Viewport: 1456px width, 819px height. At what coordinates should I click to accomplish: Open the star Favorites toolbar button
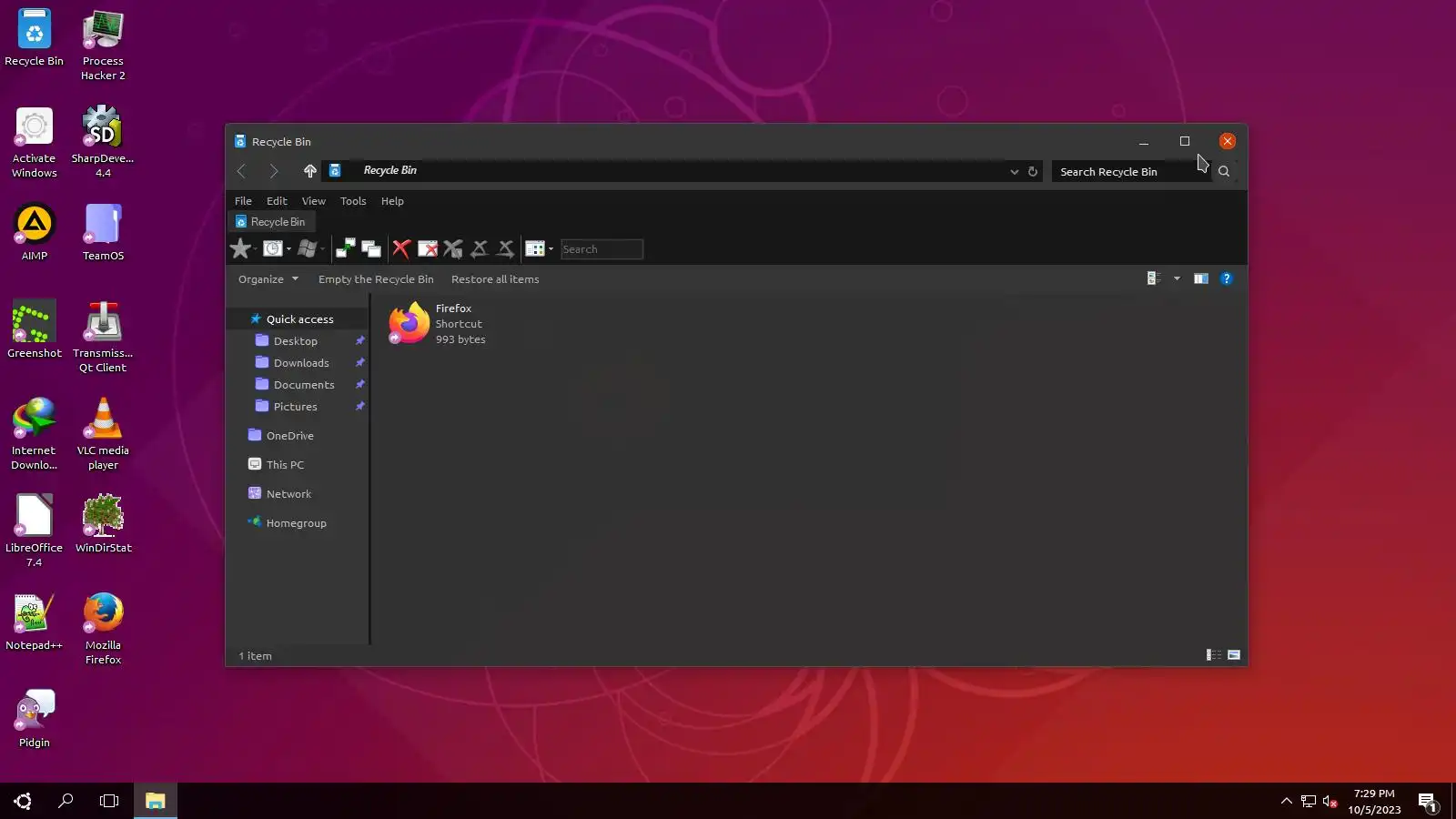(240, 248)
